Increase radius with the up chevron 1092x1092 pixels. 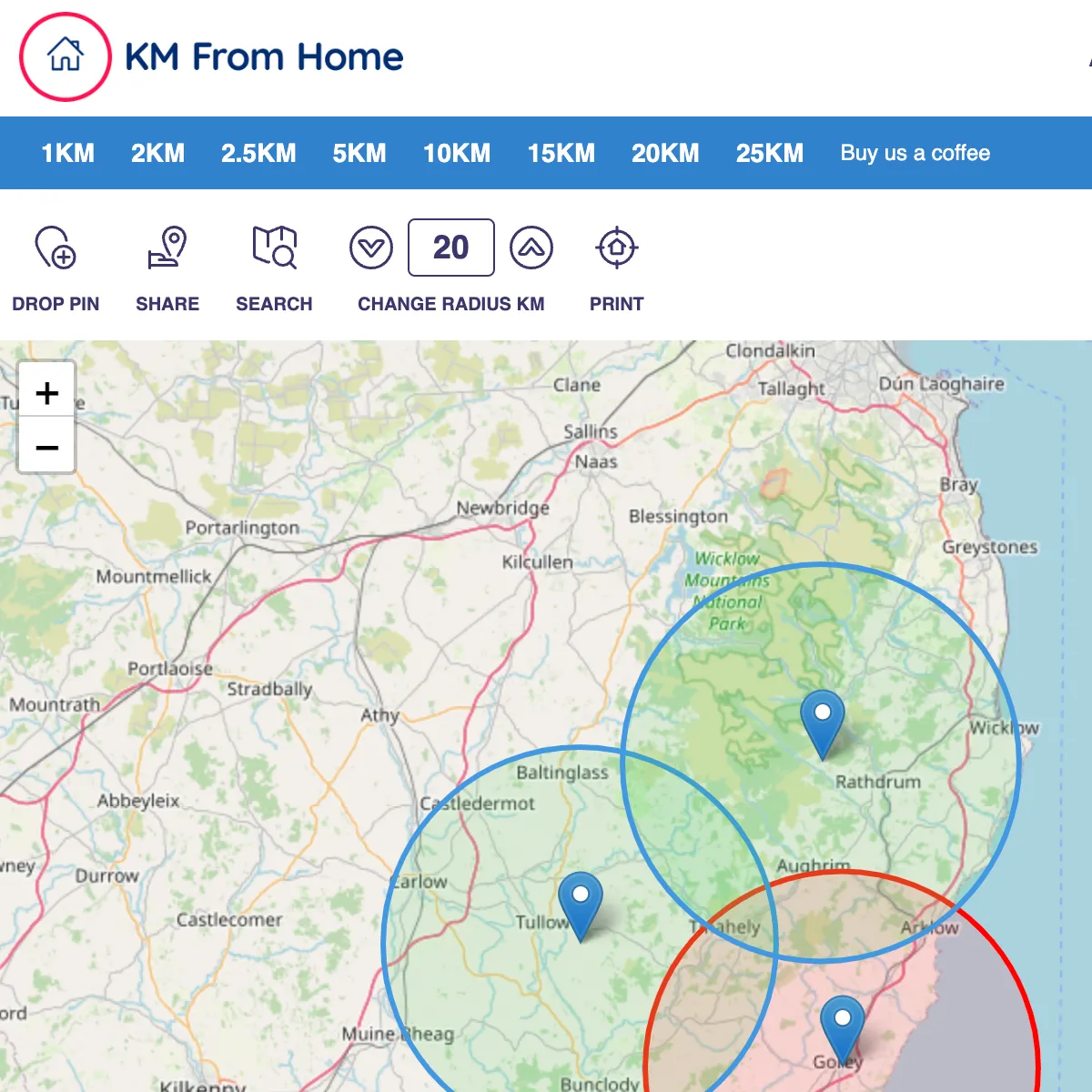(531, 248)
